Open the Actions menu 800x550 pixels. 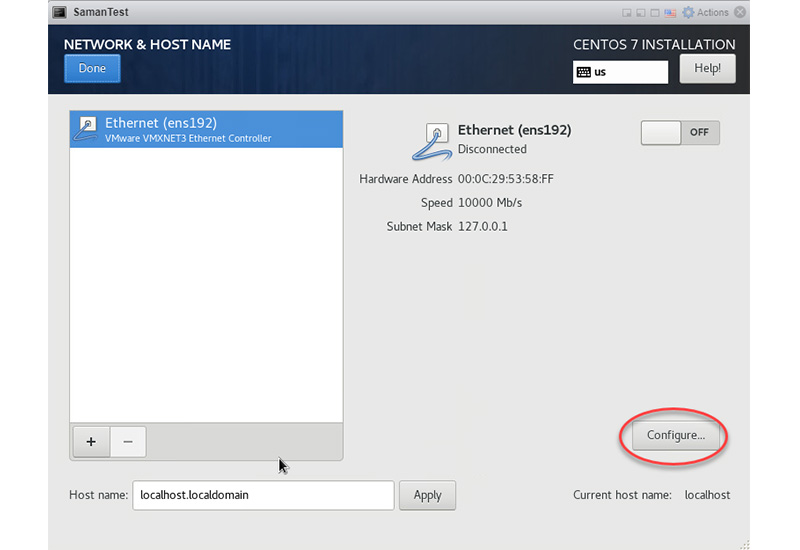[x=712, y=12]
